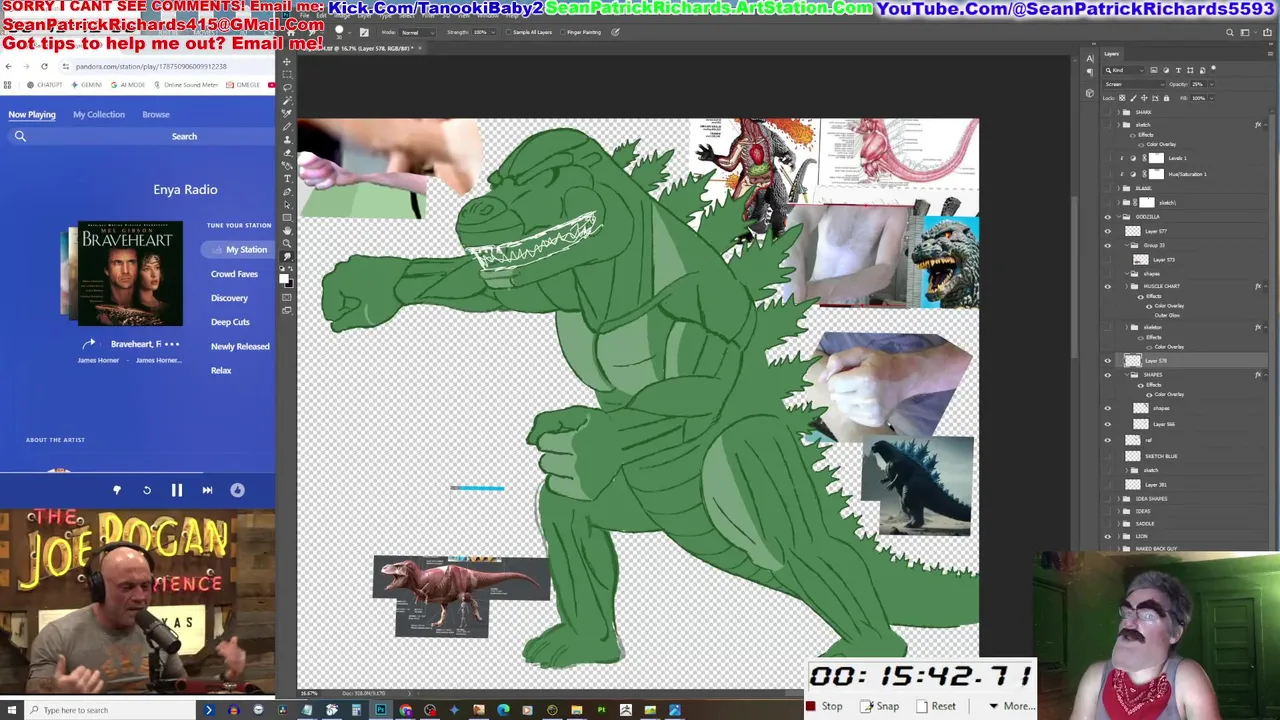Select the Brush tool
The image size is (1280, 720).
pos(287,127)
